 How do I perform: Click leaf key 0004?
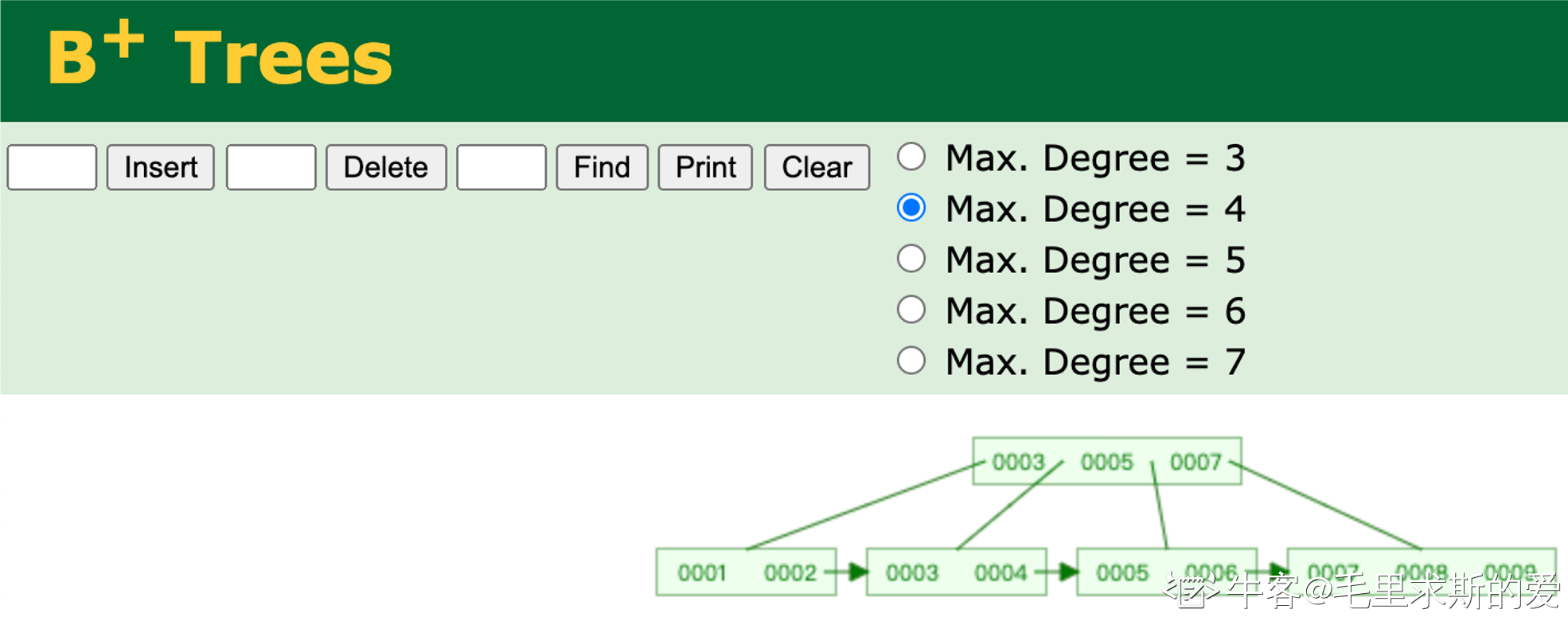click(1000, 572)
